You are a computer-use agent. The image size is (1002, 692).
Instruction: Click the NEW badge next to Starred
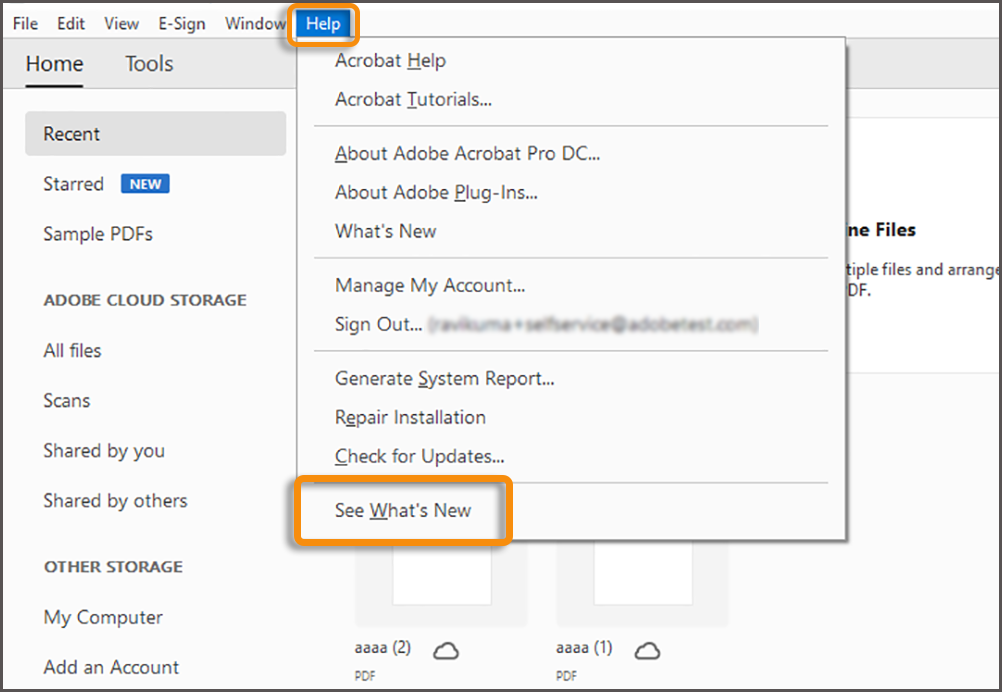tap(144, 184)
